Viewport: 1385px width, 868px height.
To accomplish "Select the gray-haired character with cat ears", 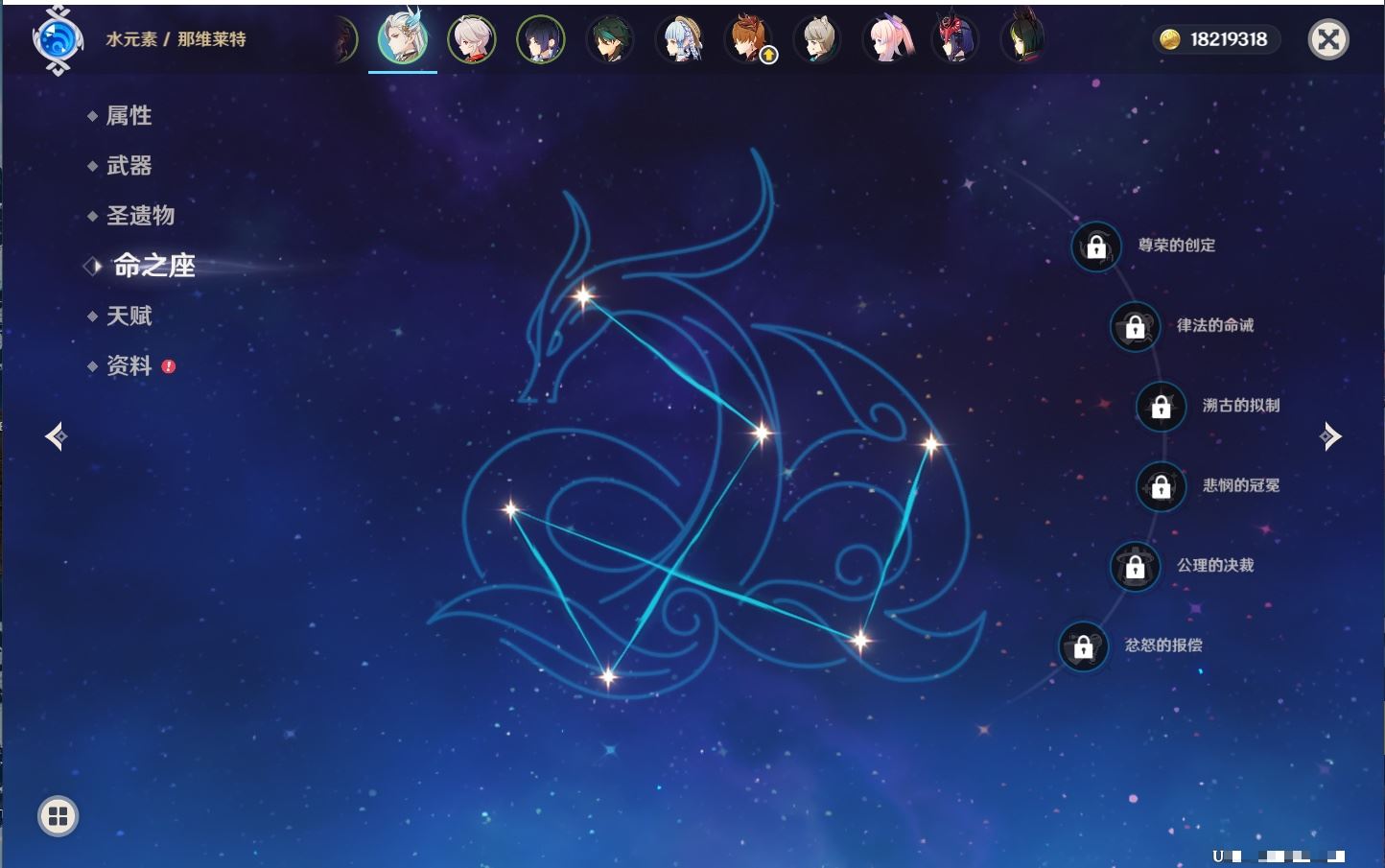I will coord(817,39).
